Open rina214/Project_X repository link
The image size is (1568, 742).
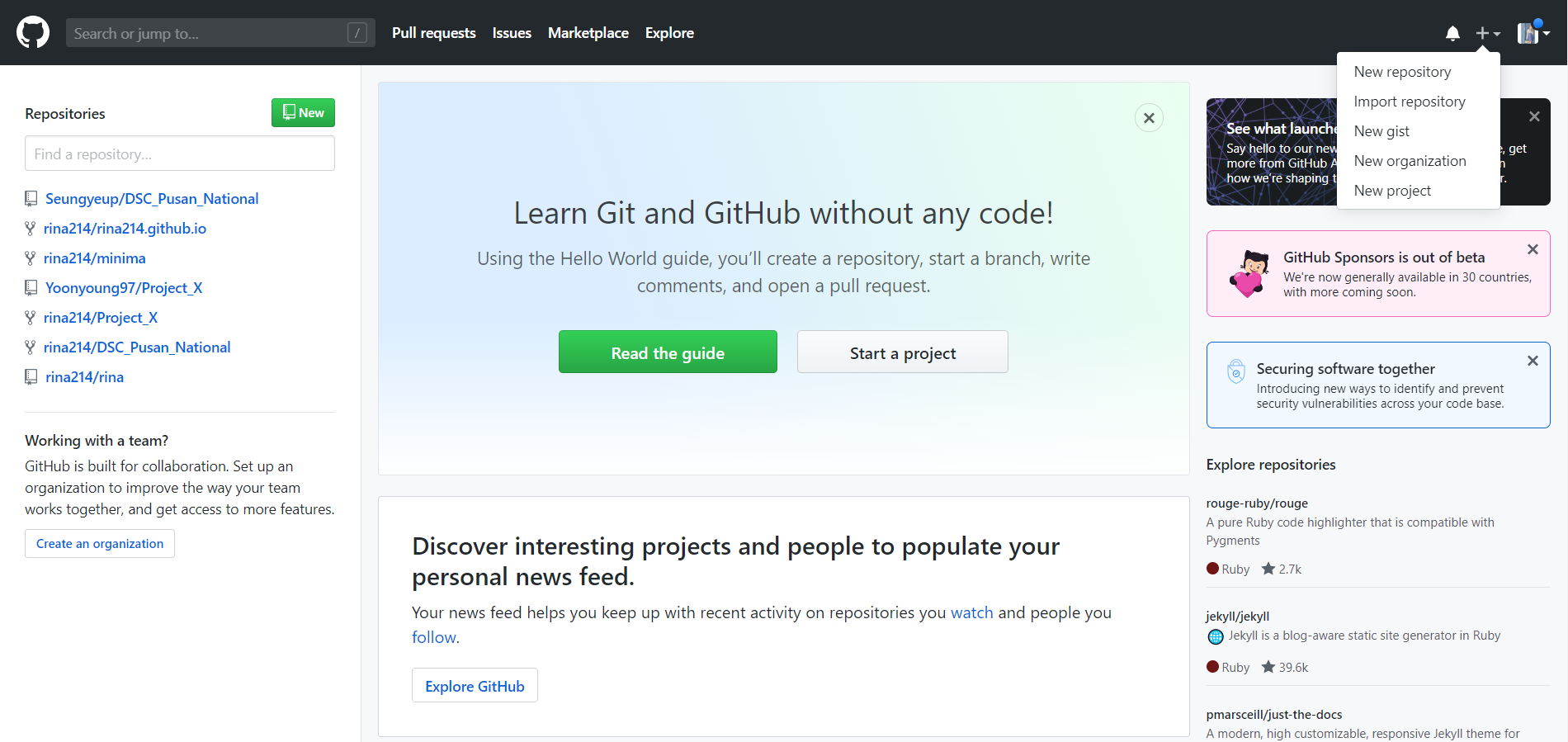click(x=101, y=318)
